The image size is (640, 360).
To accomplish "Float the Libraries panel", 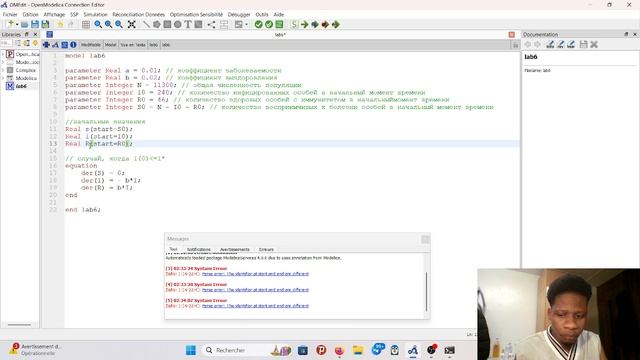I will (x=27, y=34).
